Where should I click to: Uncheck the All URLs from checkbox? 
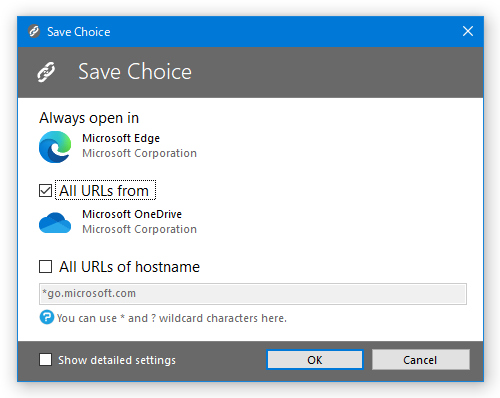pyautogui.click(x=45, y=191)
